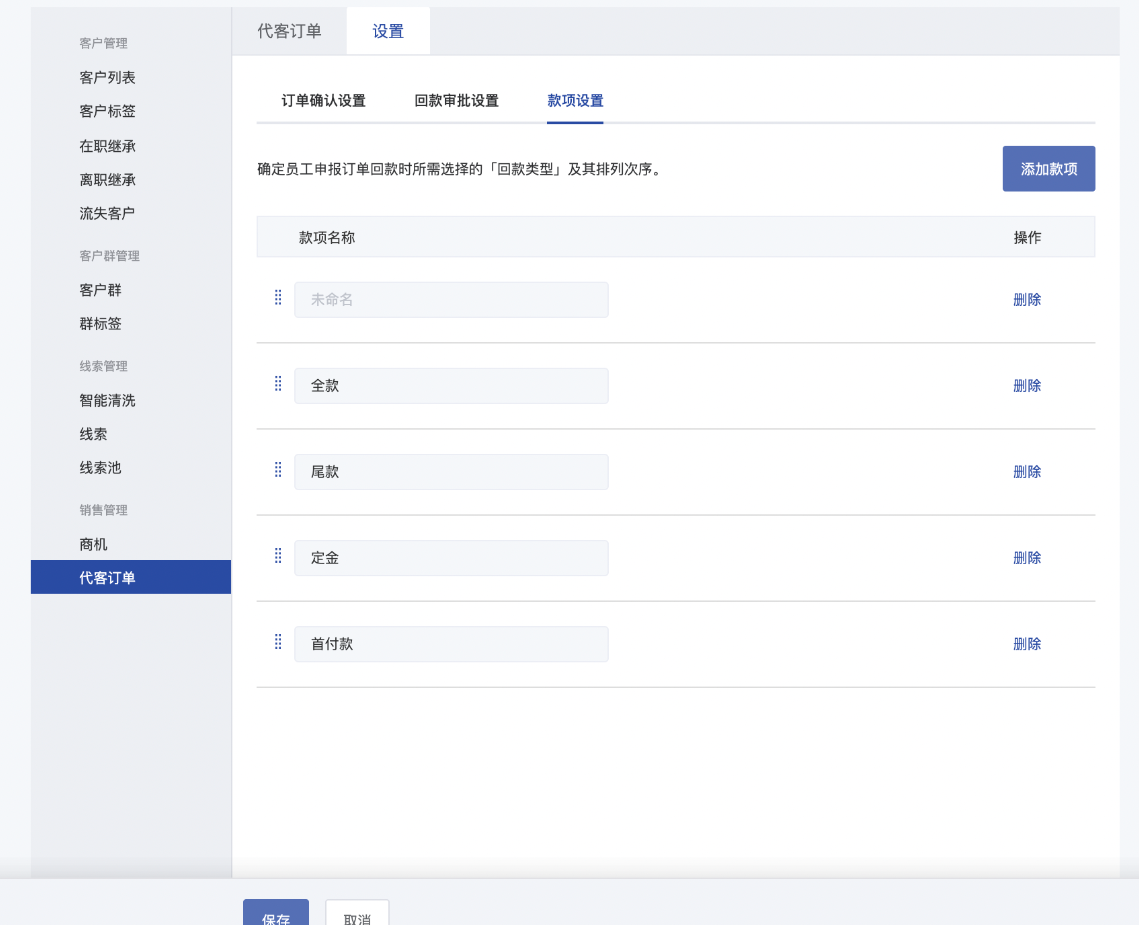Open 线索池 in the sidebar
The image size is (1139, 925).
(100, 467)
